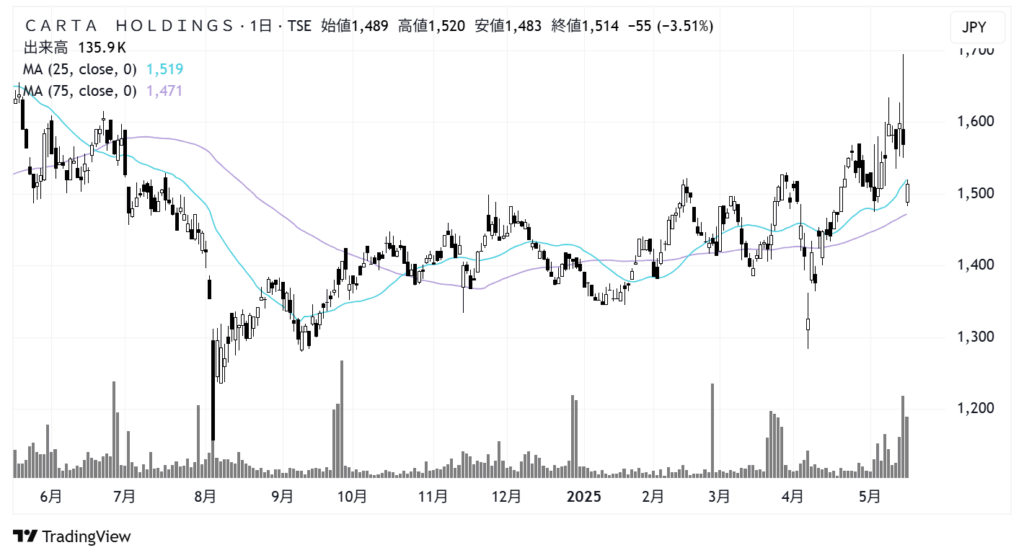Click the MA 25 value 1,519
This screenshot has width=1024, height=558.
point(165,69)
